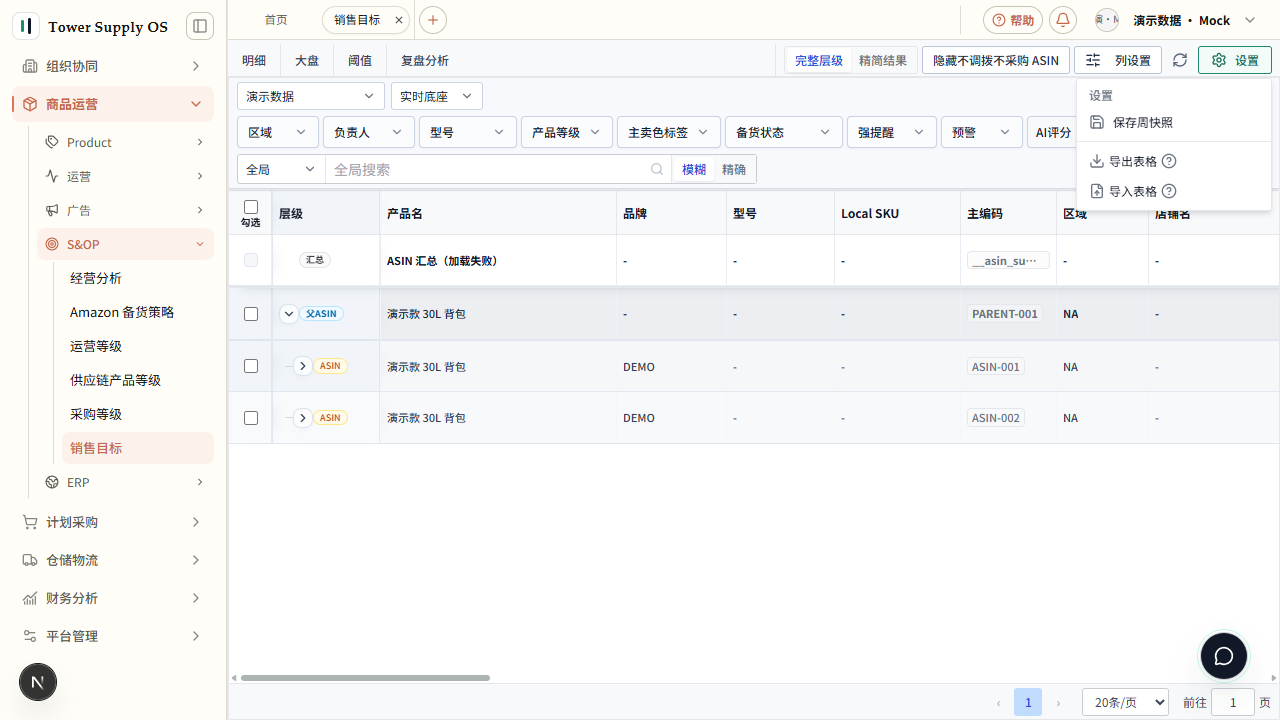Click the Tower Supply OS logo
1280x720 pixels.
pyautogui.click(x=25, y=26)
